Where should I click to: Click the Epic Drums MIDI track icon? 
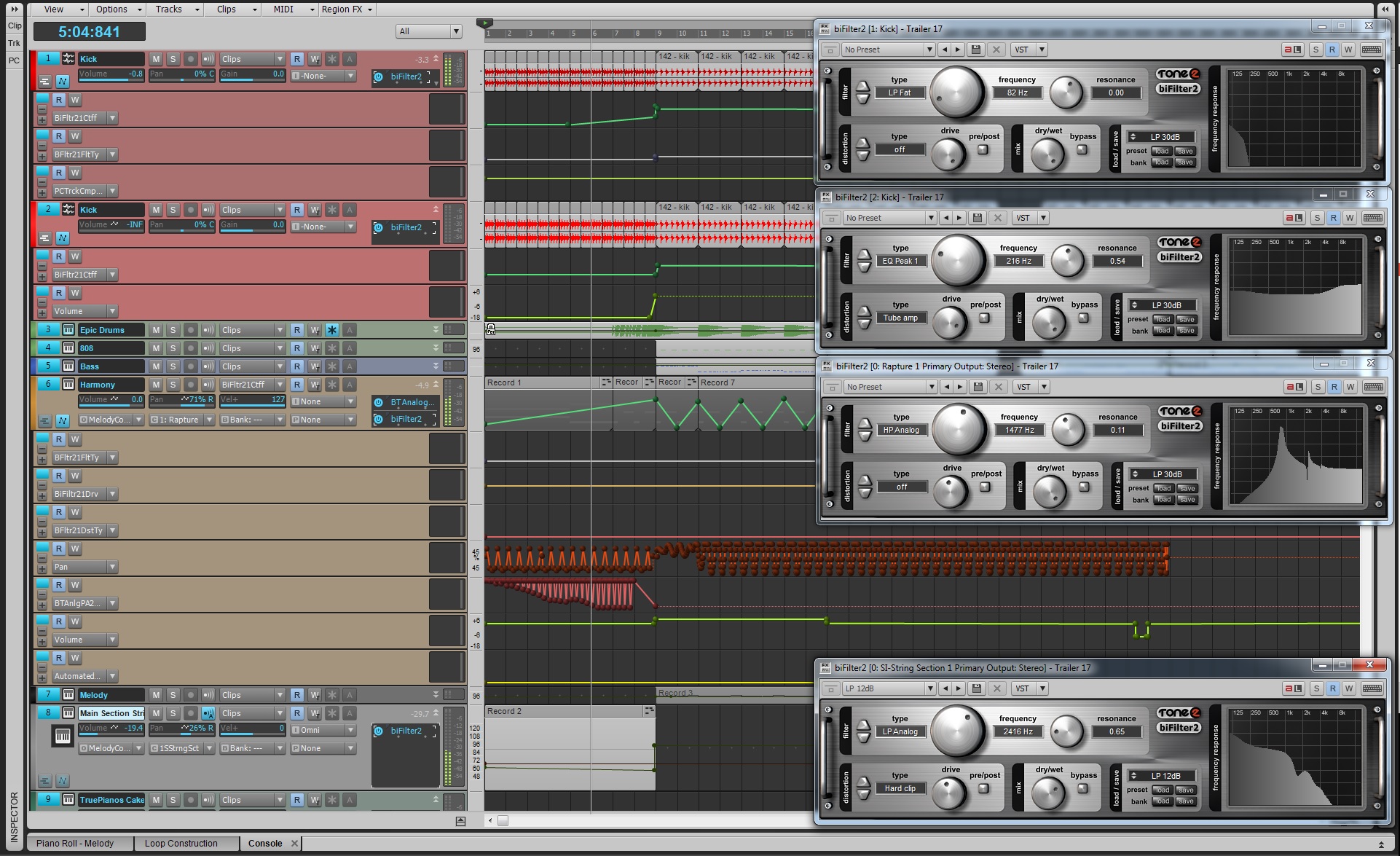[x=68, y=330]
